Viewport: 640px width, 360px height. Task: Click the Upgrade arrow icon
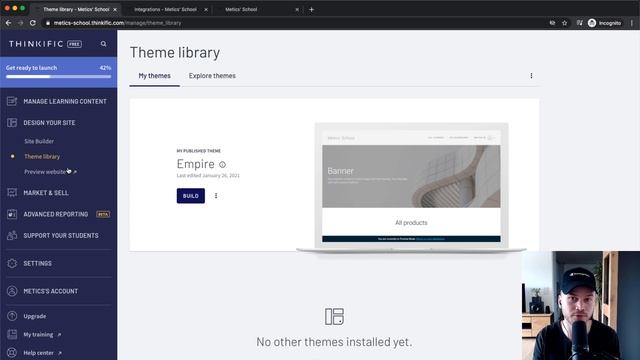12,316
